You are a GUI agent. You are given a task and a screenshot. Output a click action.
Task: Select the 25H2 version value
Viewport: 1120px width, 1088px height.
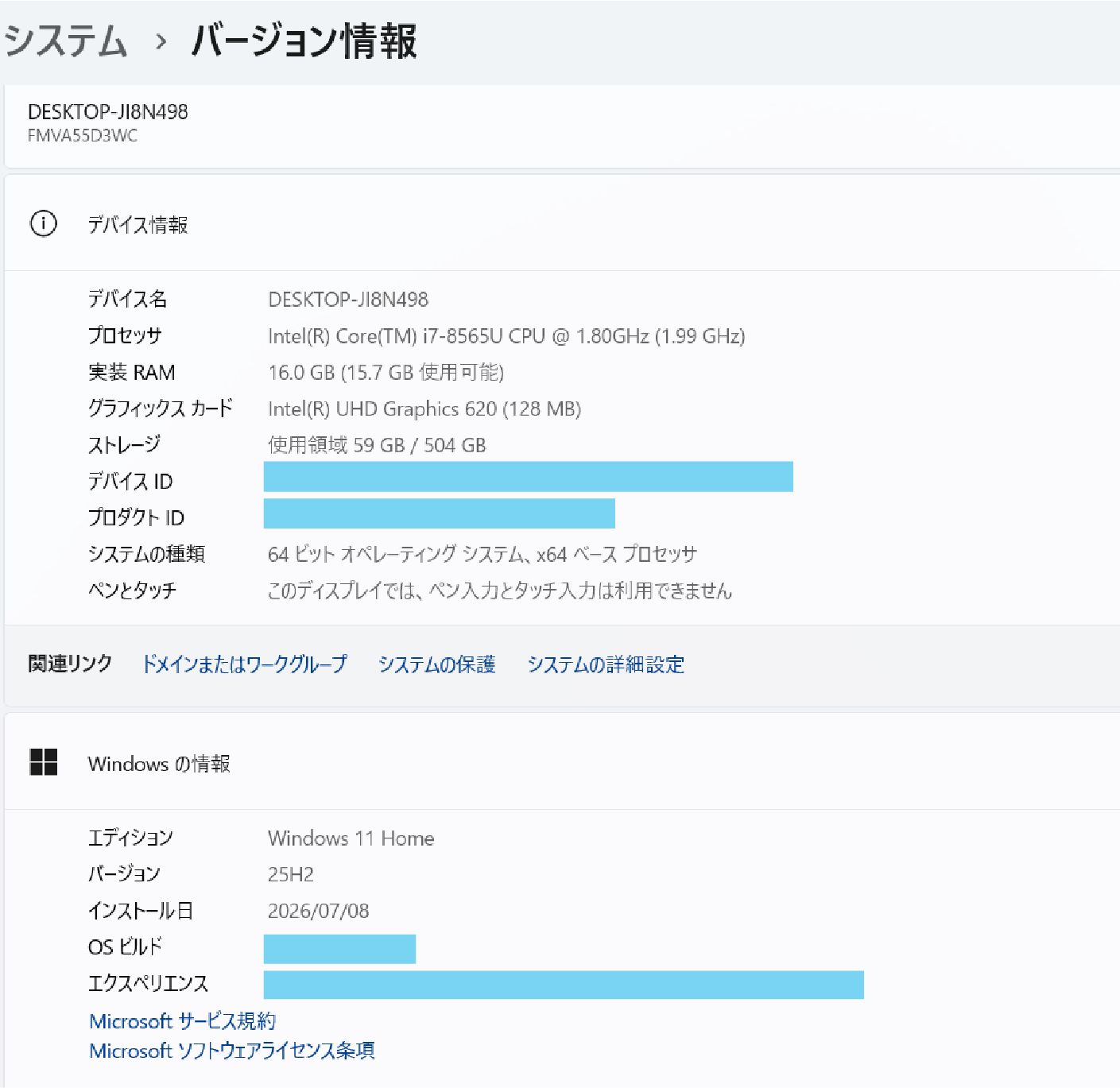pyautogui.click(x=290, y=875)
